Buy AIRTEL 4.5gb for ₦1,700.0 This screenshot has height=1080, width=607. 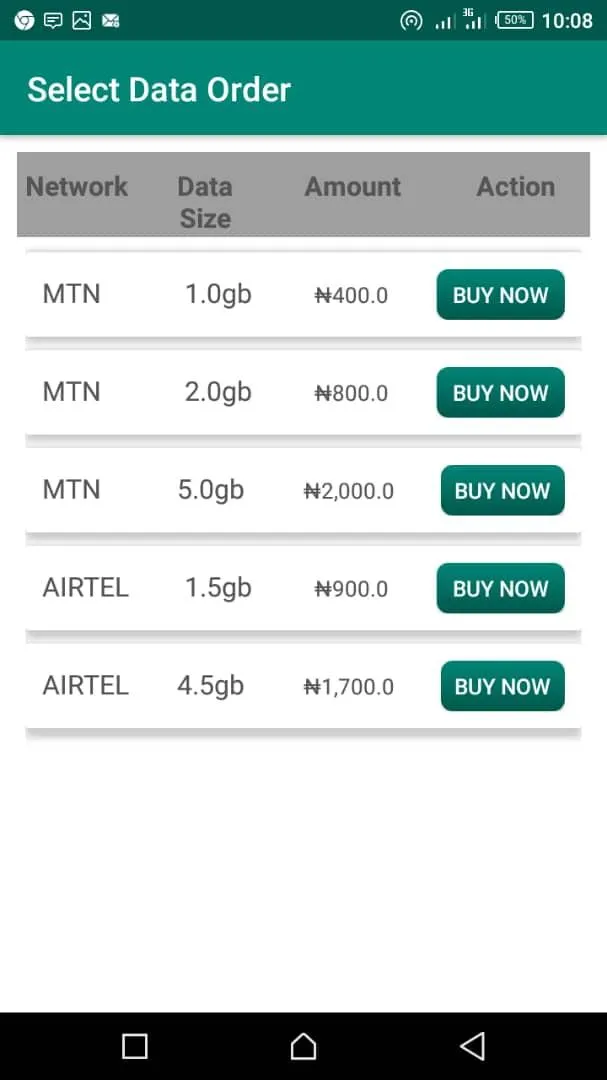[502, 687]
